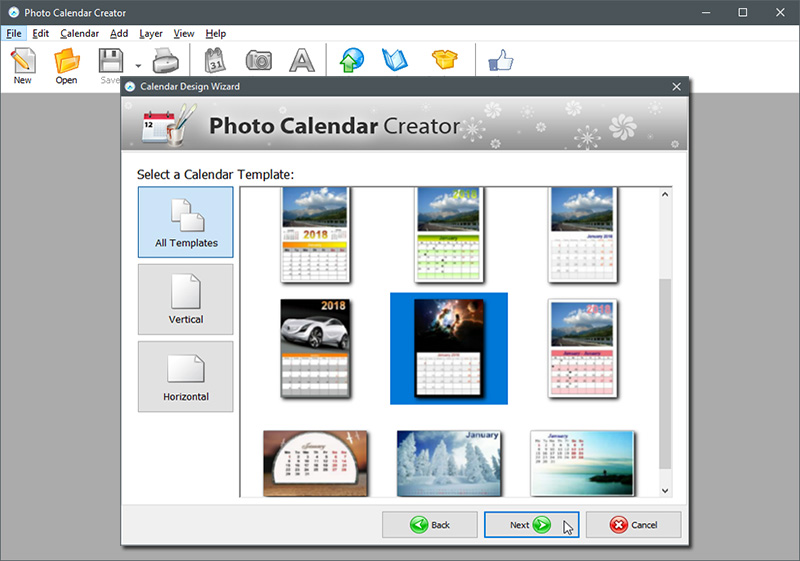Open the Layer menu
800x561 pixels.
pyautogui.click(x=151, y=34)
